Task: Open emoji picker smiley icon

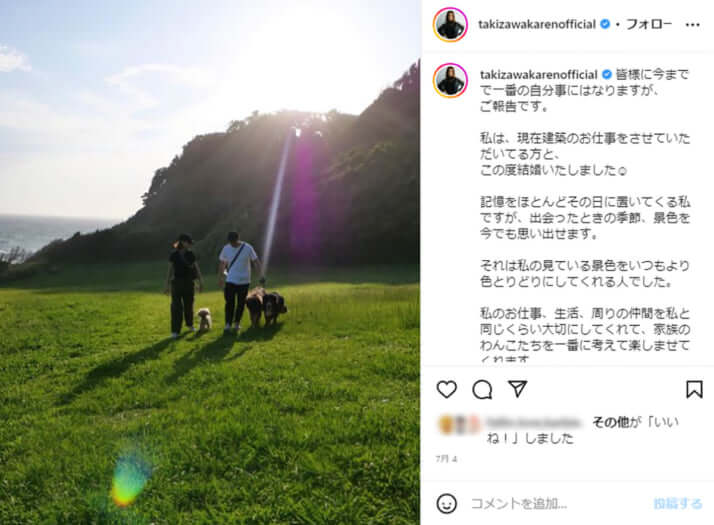Action: coord(446,504)
